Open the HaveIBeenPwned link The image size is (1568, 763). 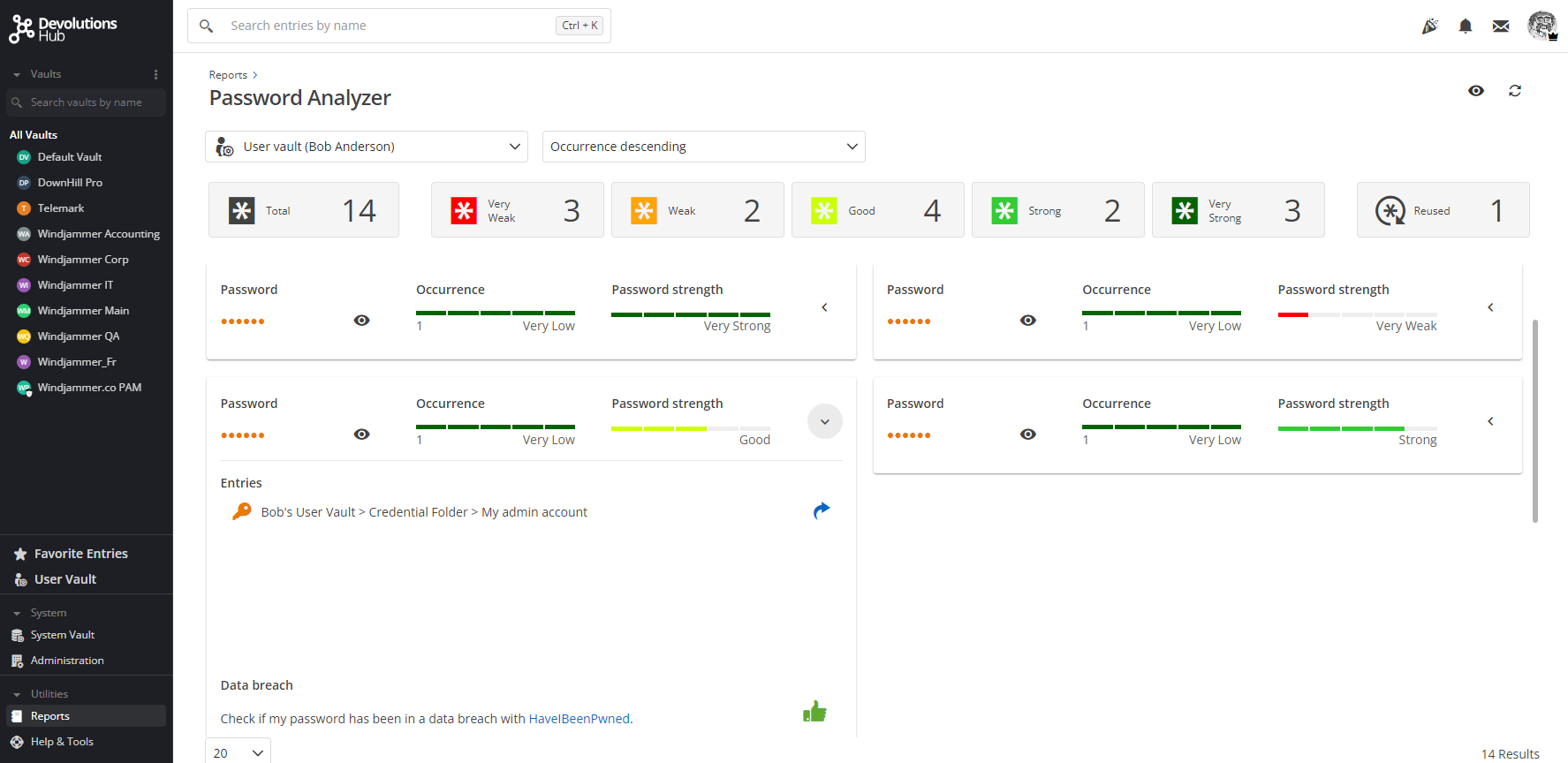(579, 719)
